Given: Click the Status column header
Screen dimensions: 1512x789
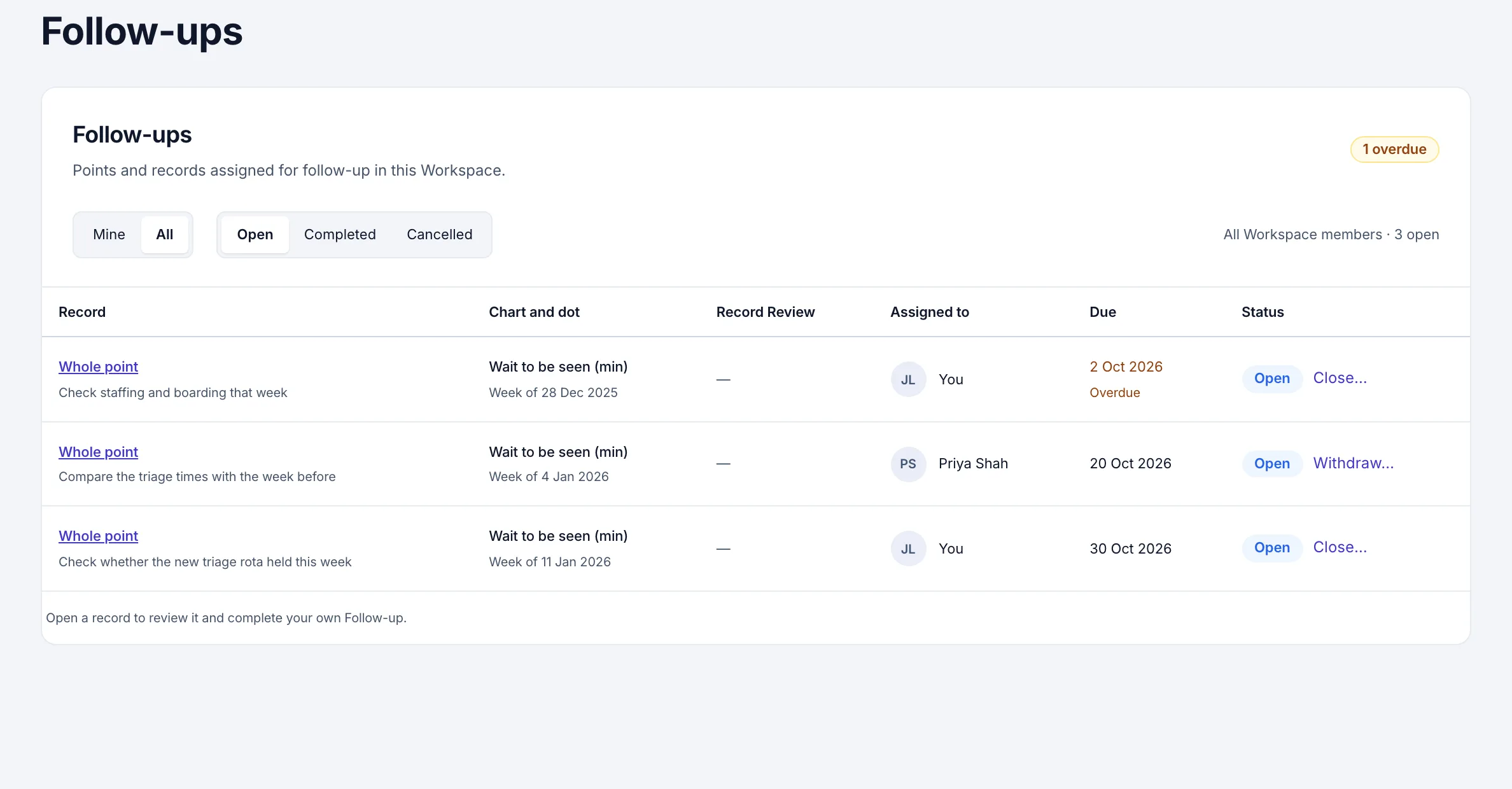Looking at the screenshot, I should point(1263,312).
